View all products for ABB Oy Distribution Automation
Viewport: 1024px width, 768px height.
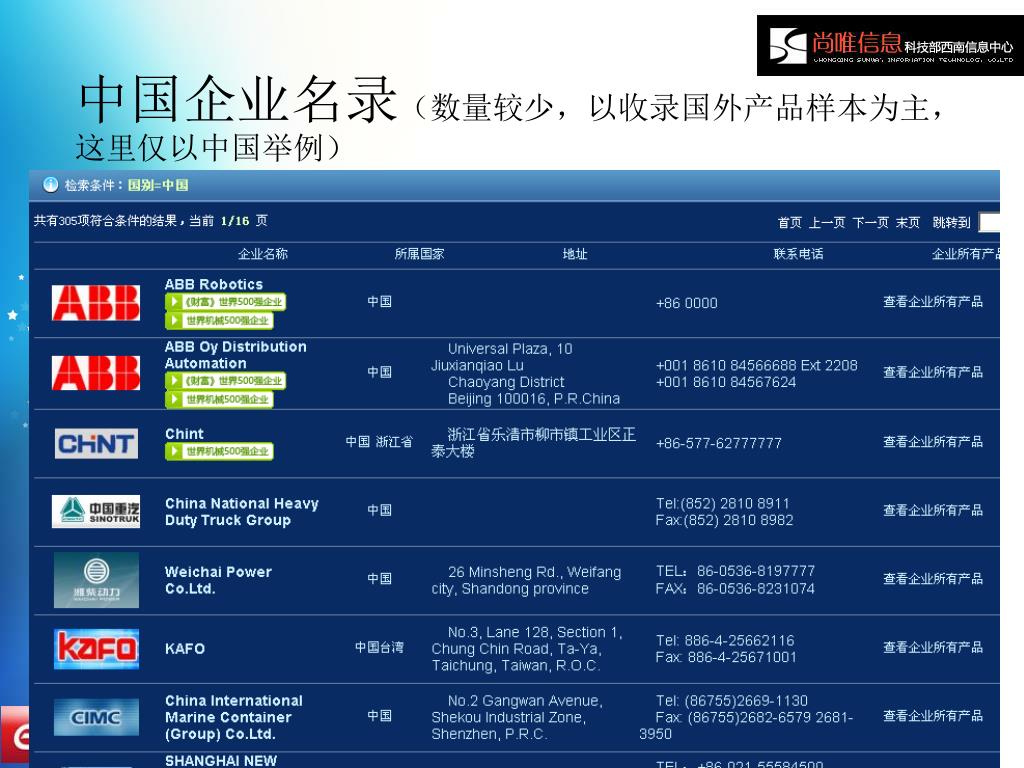(x=933, y=372)
